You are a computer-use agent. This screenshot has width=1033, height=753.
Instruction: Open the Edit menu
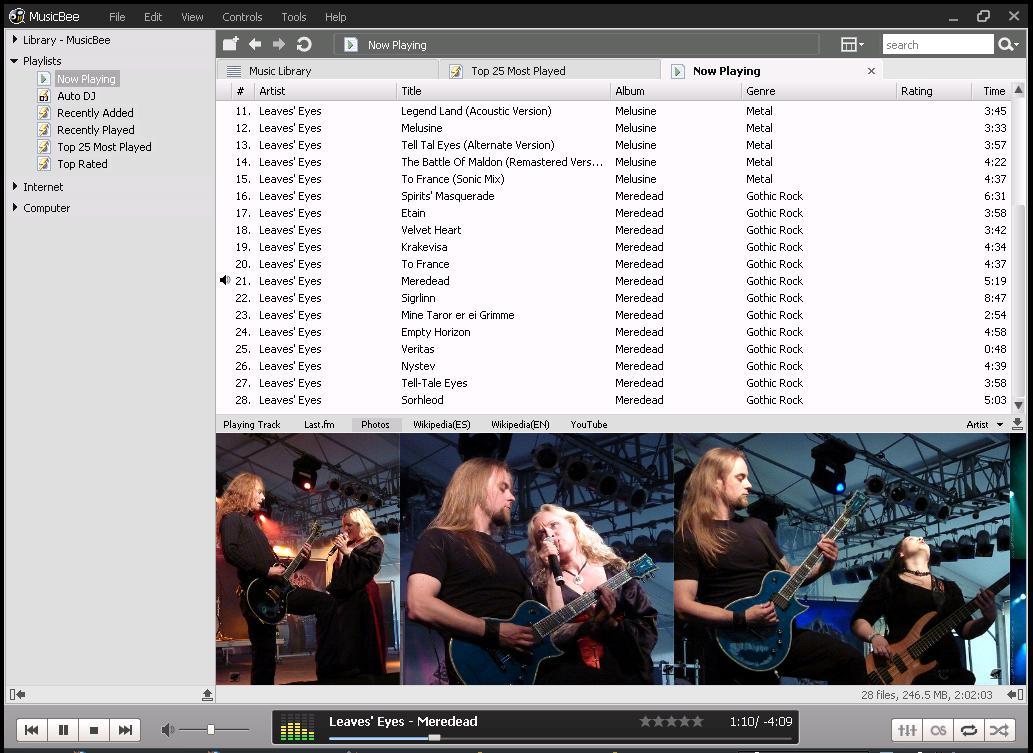click(153, 16)
